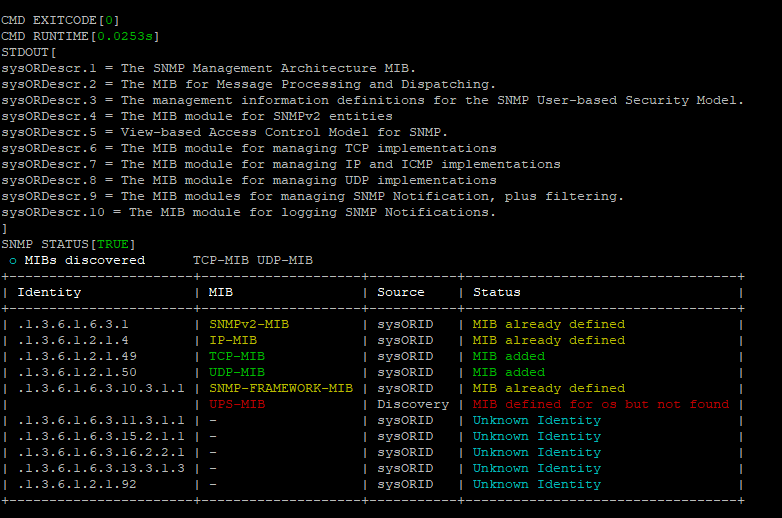Click the sysORDescr.10 output line
Screen dimensions: 782x518
248,212
